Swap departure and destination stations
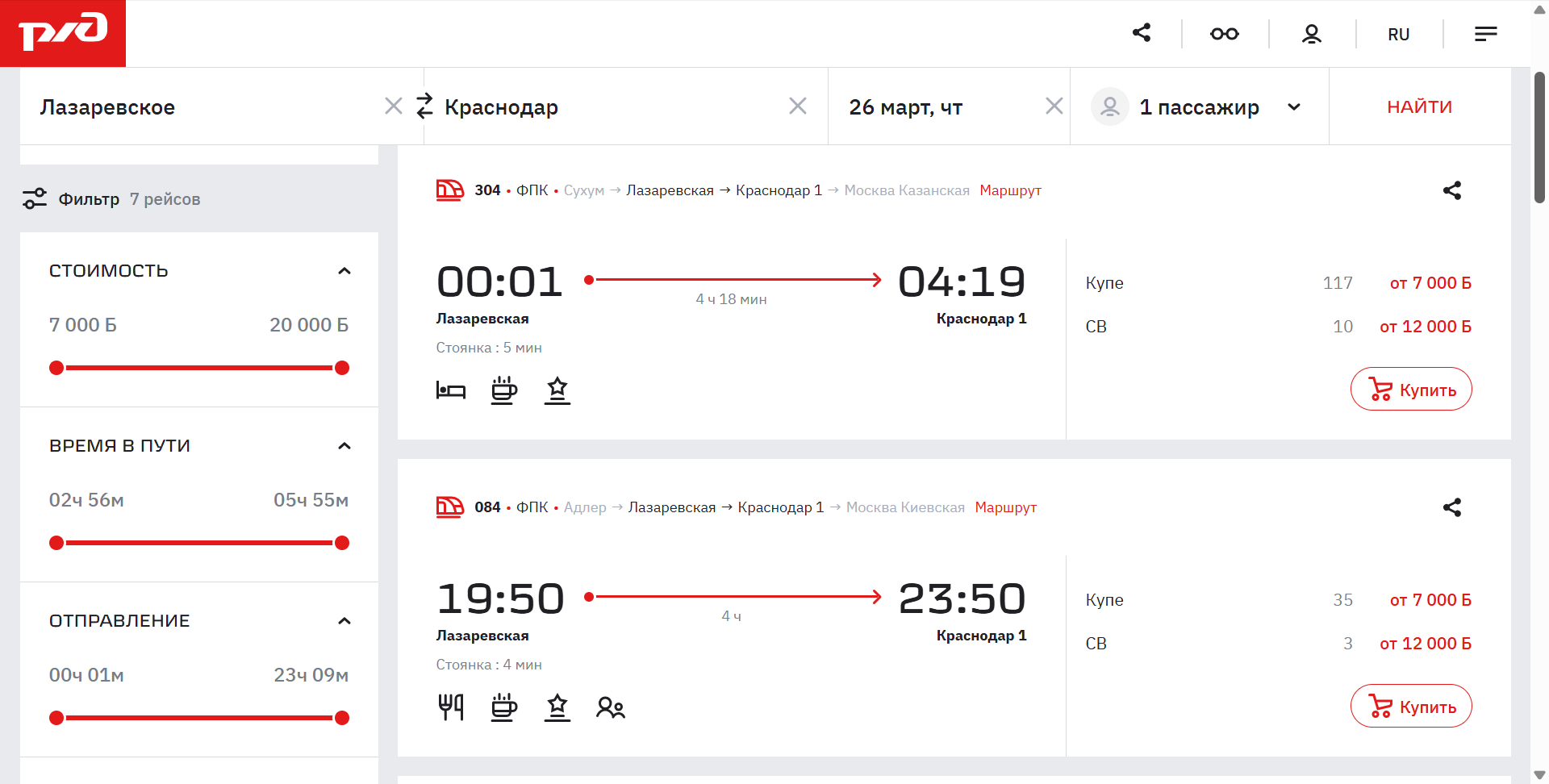1549x784 pixels. coord(424,106)
